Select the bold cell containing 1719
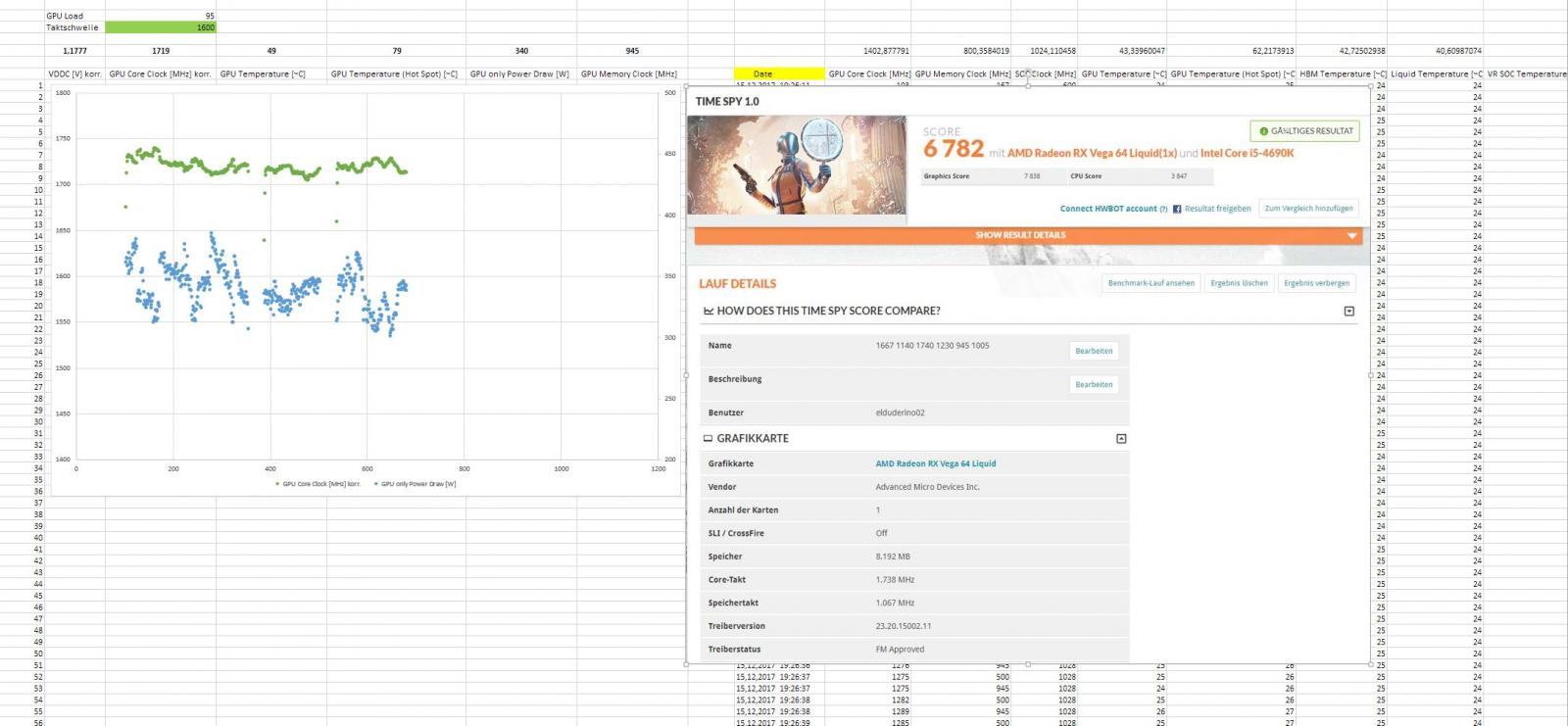Image resolution: width=1568 pixels, height=726 pixels. (161, 50)
